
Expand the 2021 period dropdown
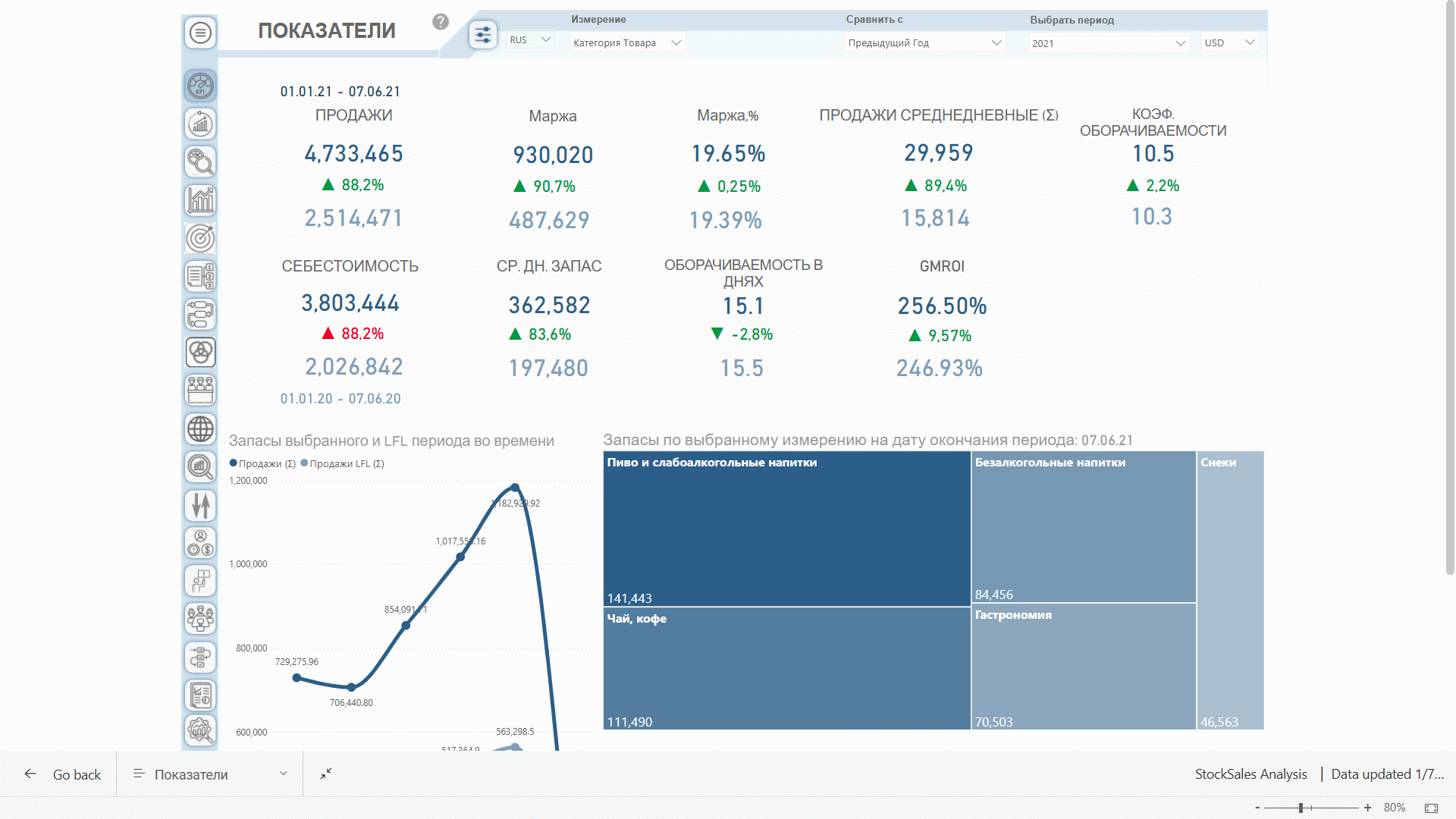(1108, 43)
